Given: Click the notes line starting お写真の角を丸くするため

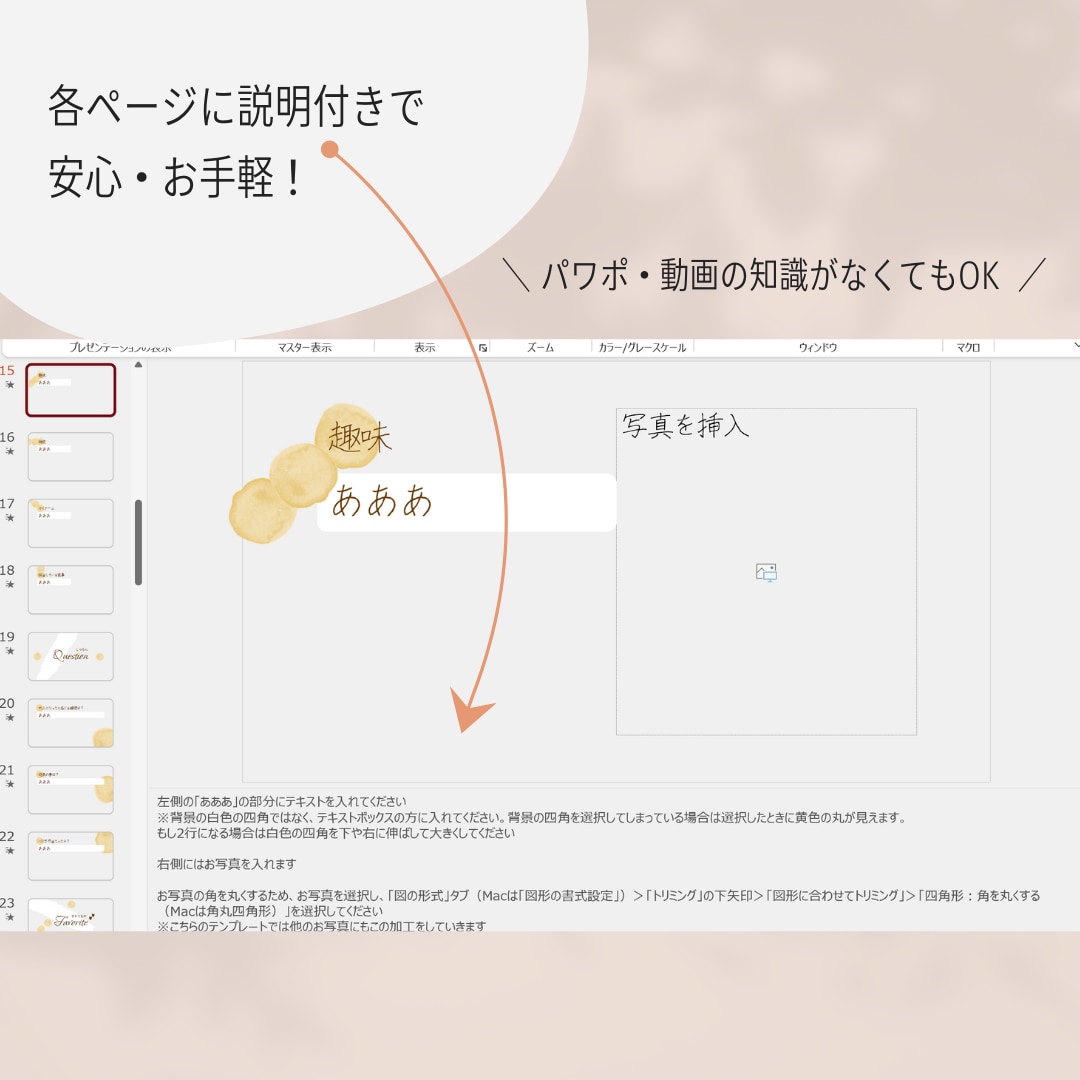Looking at the screenshot, I should [x=599, y=895].
